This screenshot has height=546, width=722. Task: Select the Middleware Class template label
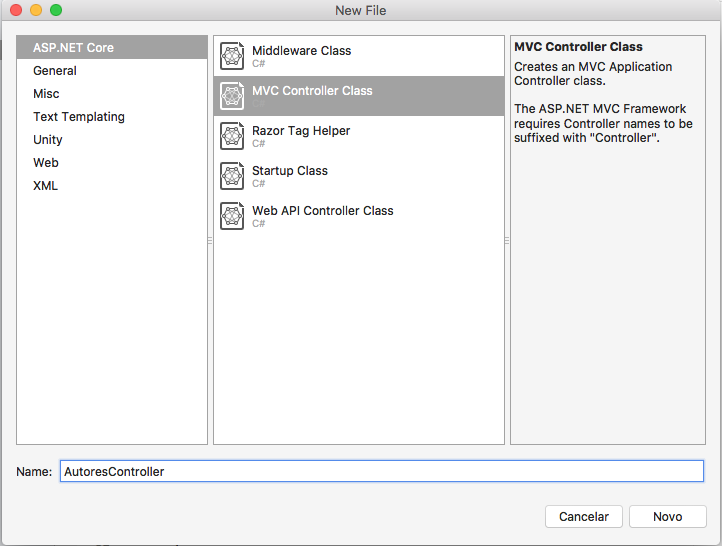[301, 51]
